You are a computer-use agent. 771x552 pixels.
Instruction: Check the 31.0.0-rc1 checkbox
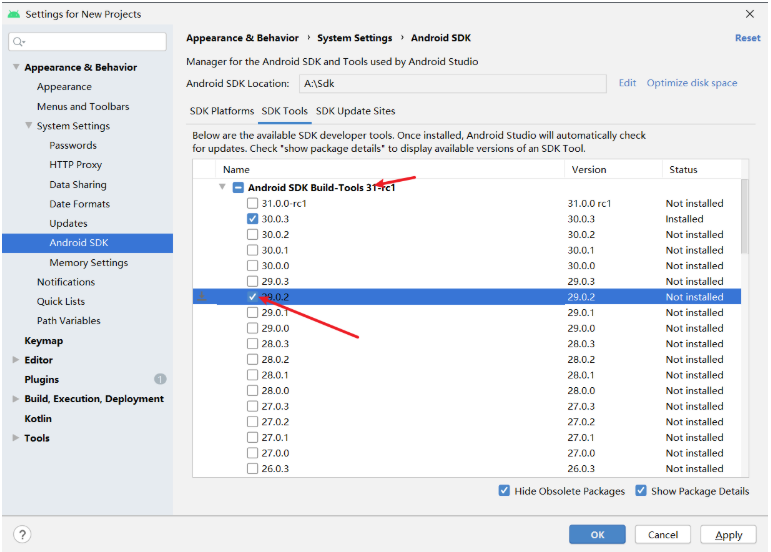click(x=252, y=203)
